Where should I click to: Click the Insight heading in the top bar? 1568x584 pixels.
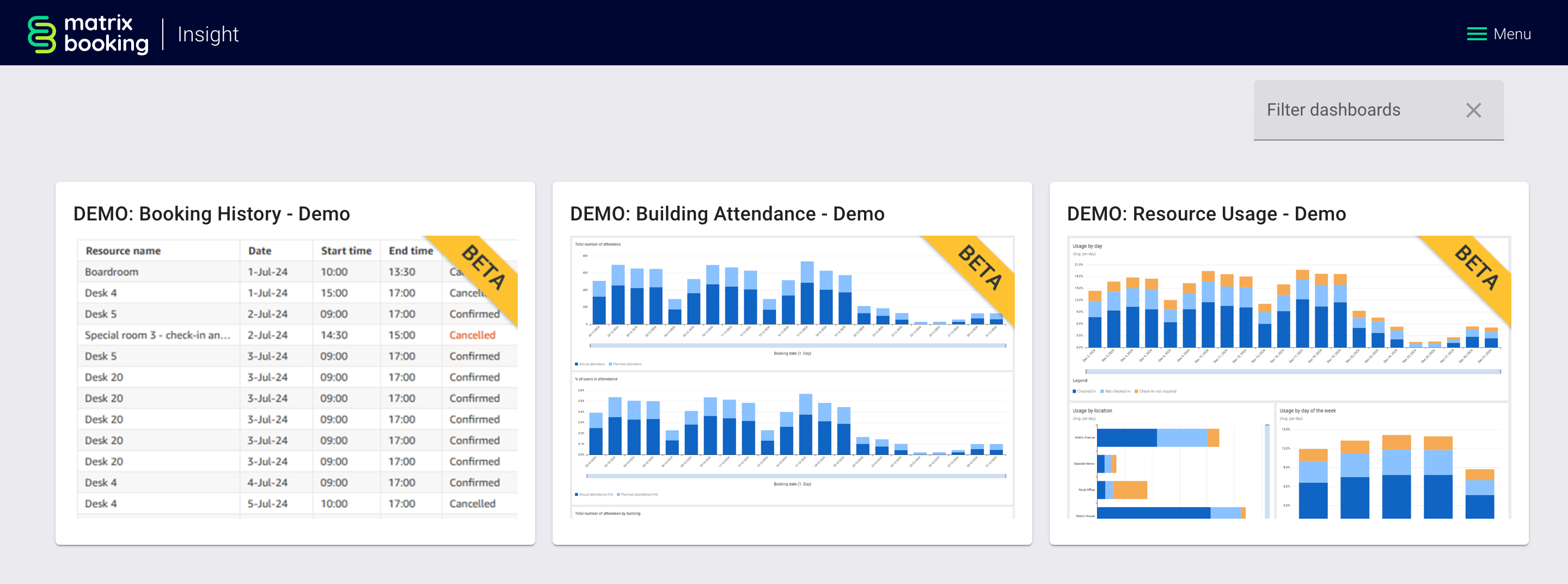point(207,34)
